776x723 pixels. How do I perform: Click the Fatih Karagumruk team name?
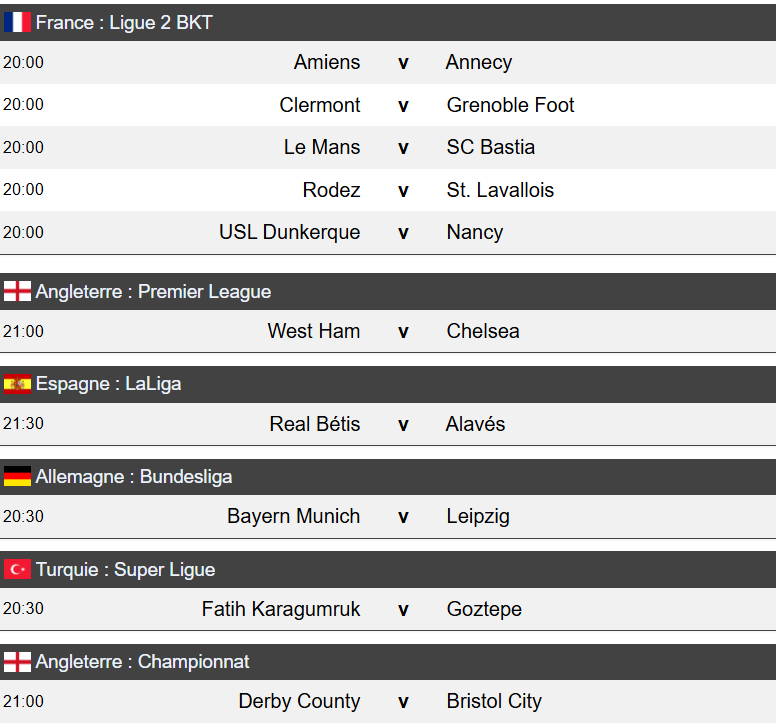pos(281,609)
